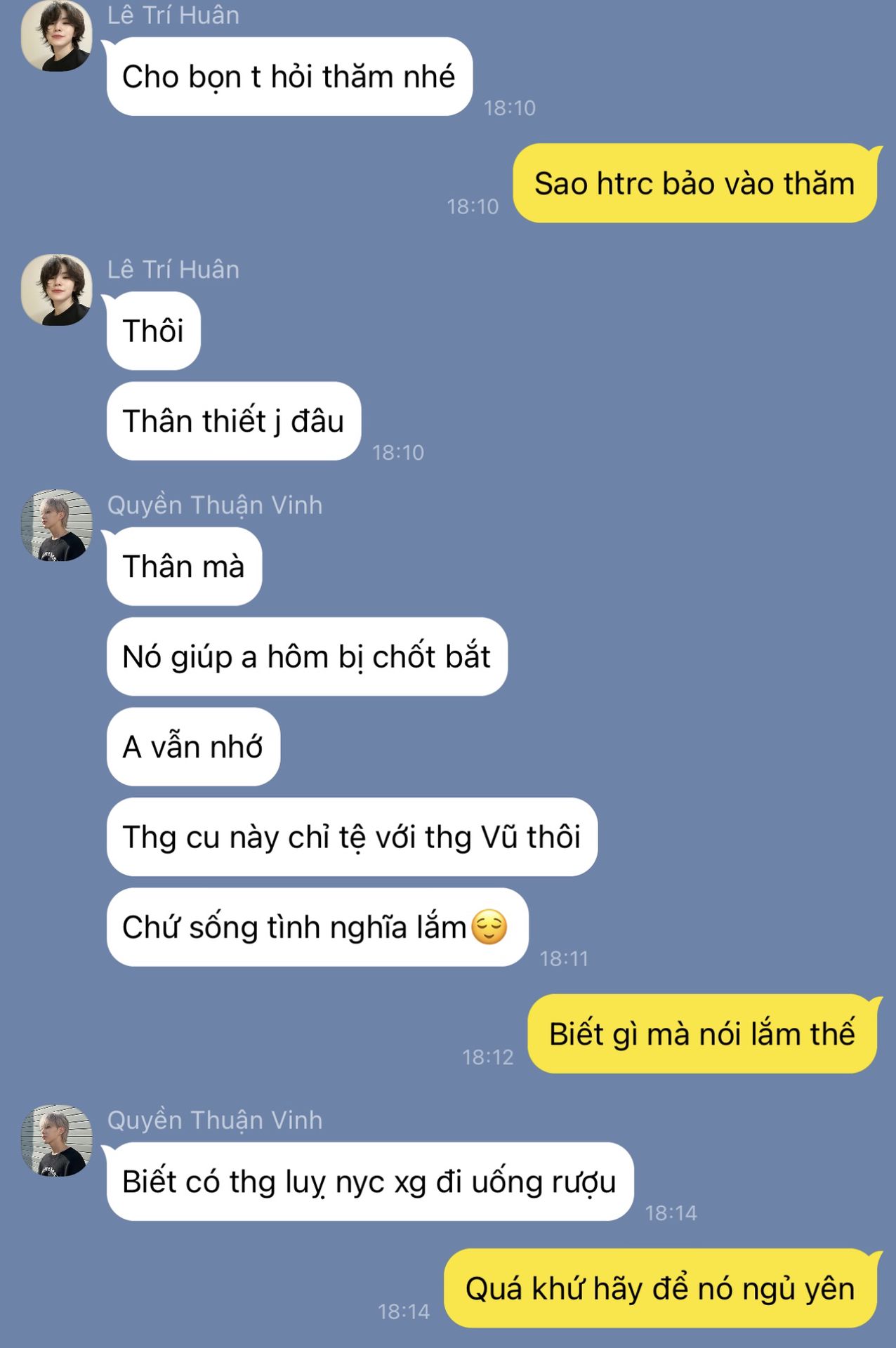Select the 'Cho bọn t hỏi thăm nhé' message
Viewport: 896px width, 1348px height.
click(x=289, y=77)
